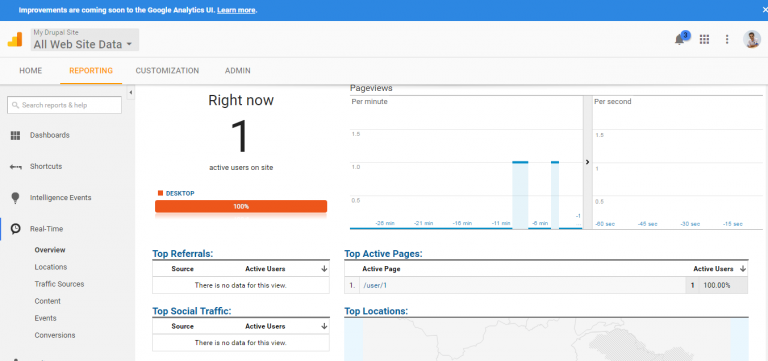Select Conversions under Real-Time

pos(55,336)
